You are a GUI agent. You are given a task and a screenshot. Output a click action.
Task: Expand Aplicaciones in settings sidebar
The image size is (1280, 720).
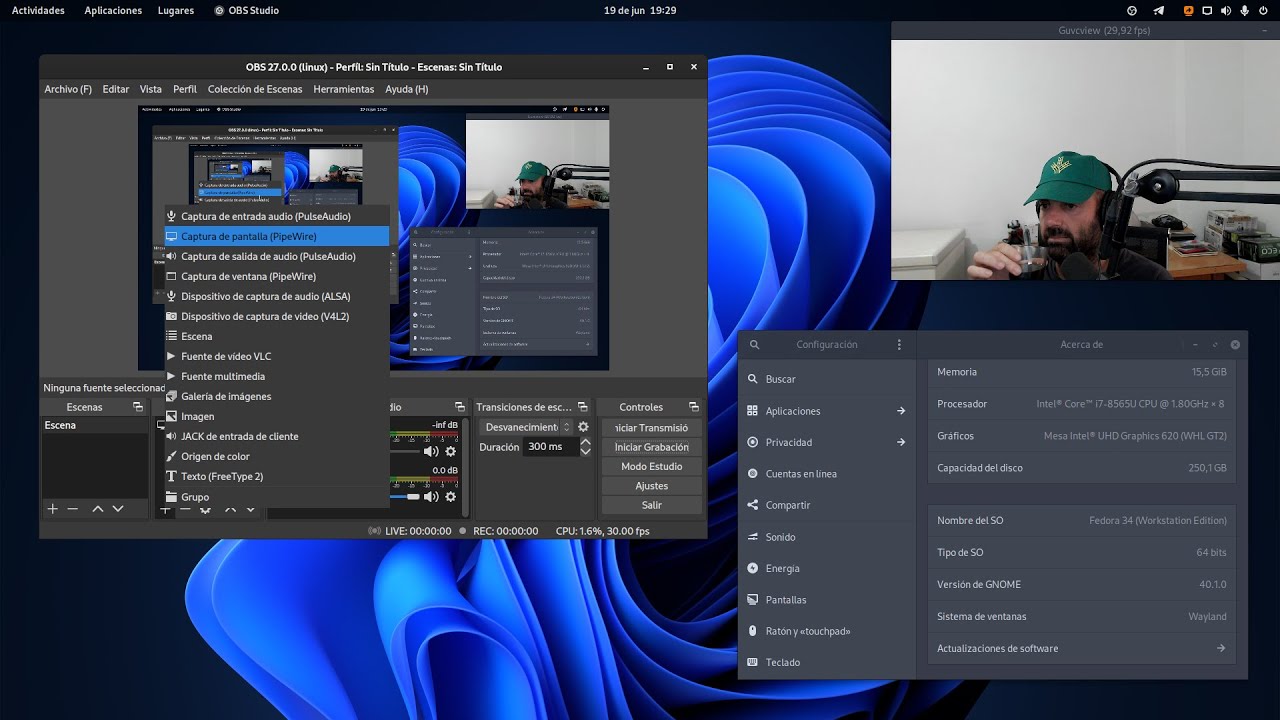pyautogui.click(x=827, y=411)
